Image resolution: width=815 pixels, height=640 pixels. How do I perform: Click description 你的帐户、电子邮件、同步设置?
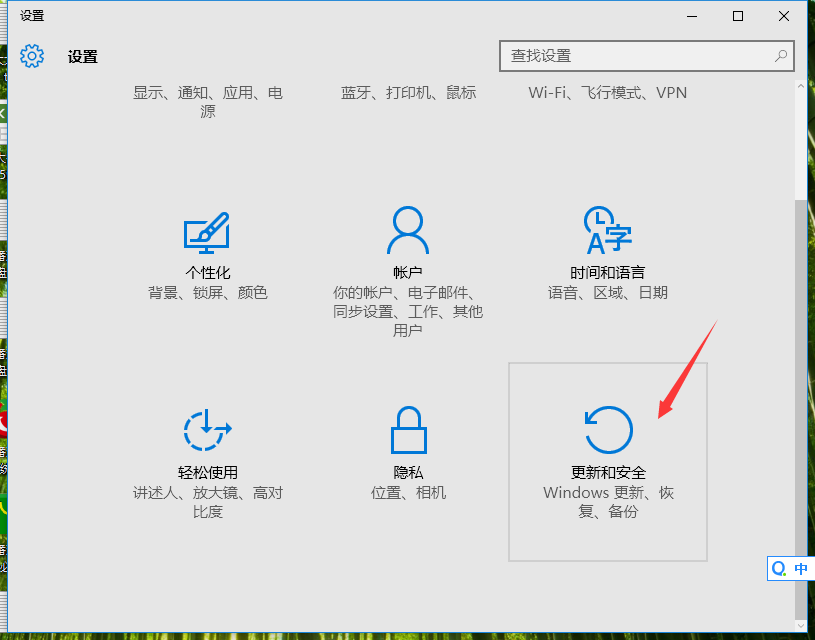[408, 311]
